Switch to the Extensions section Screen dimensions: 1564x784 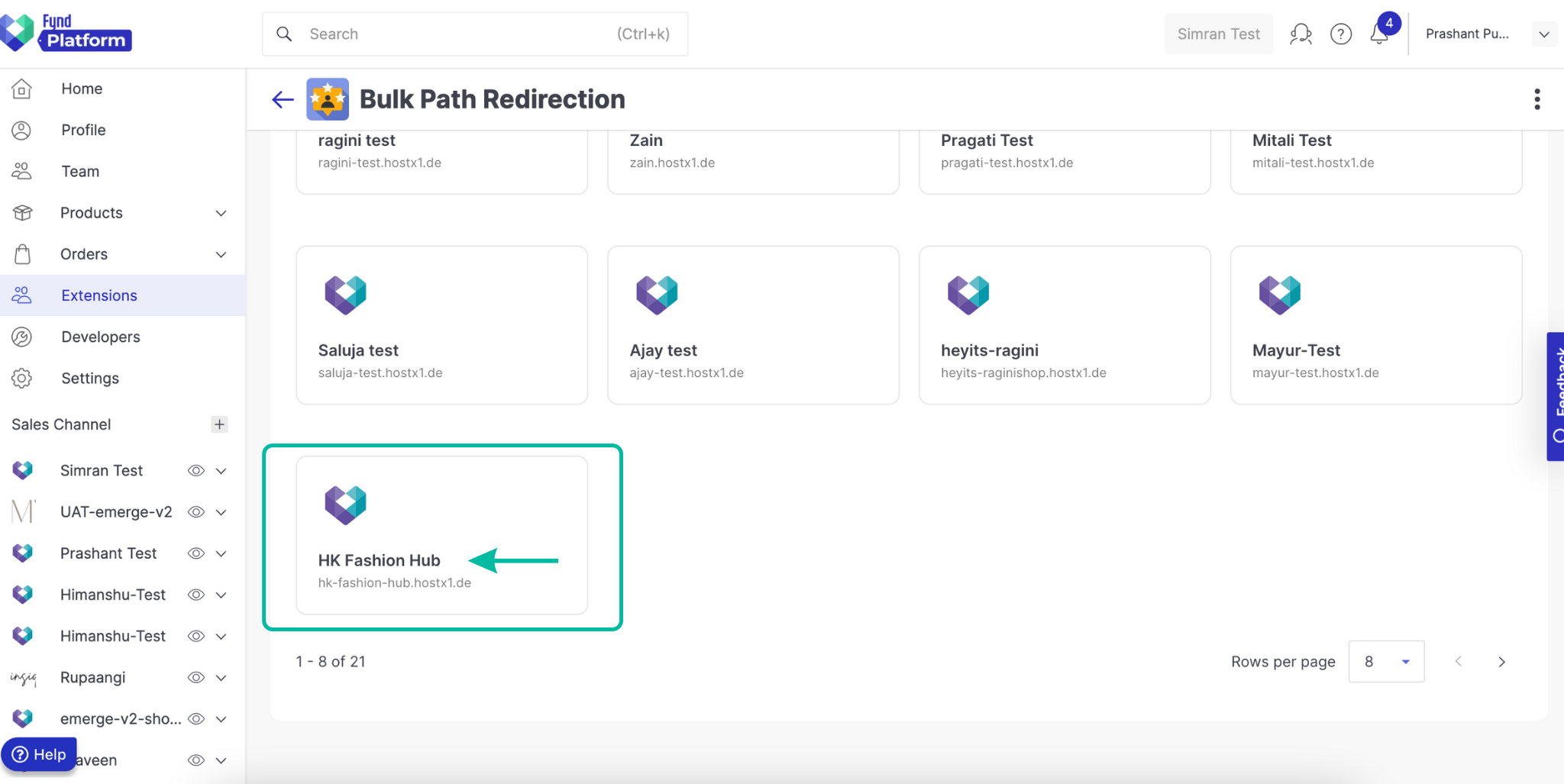99,295
